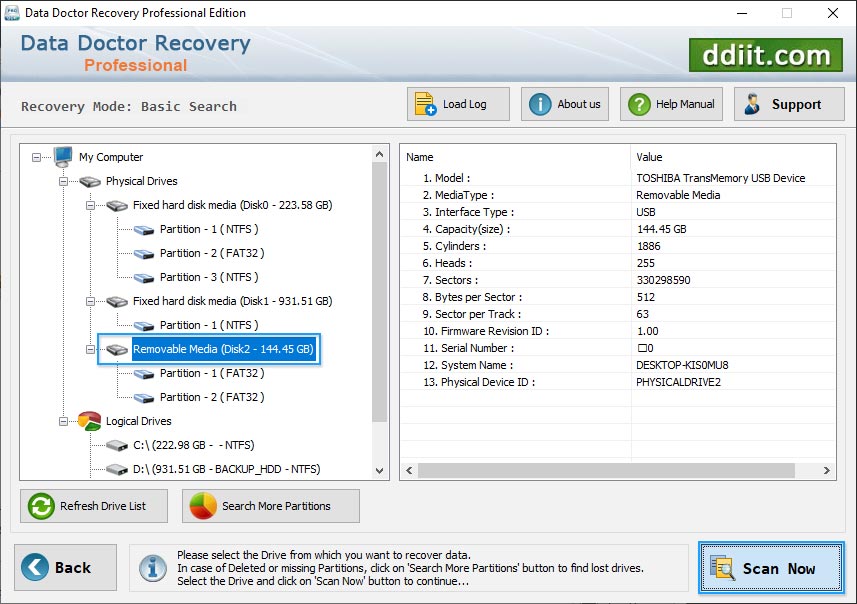The image size is (857, 604).
Task: Select the Refresh Drive List icon
Action: tap(40, 506)
